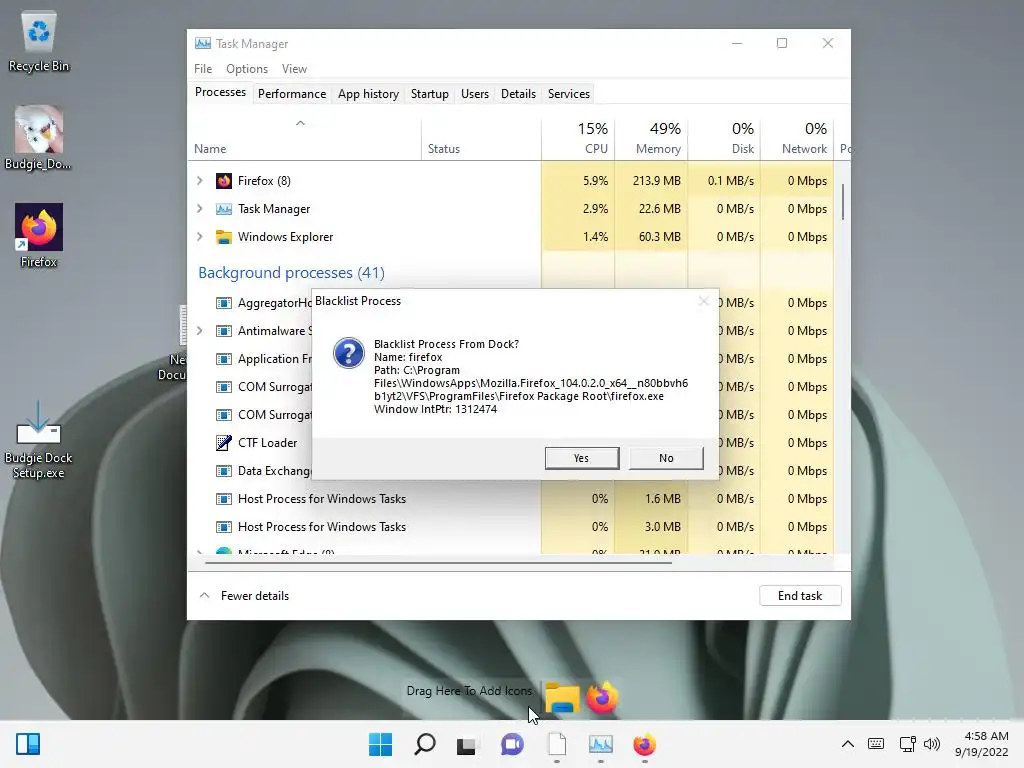Select Budgie Dock Setup.exe desktop icon
Screen dimensions: 1024x768
[39, 440]
